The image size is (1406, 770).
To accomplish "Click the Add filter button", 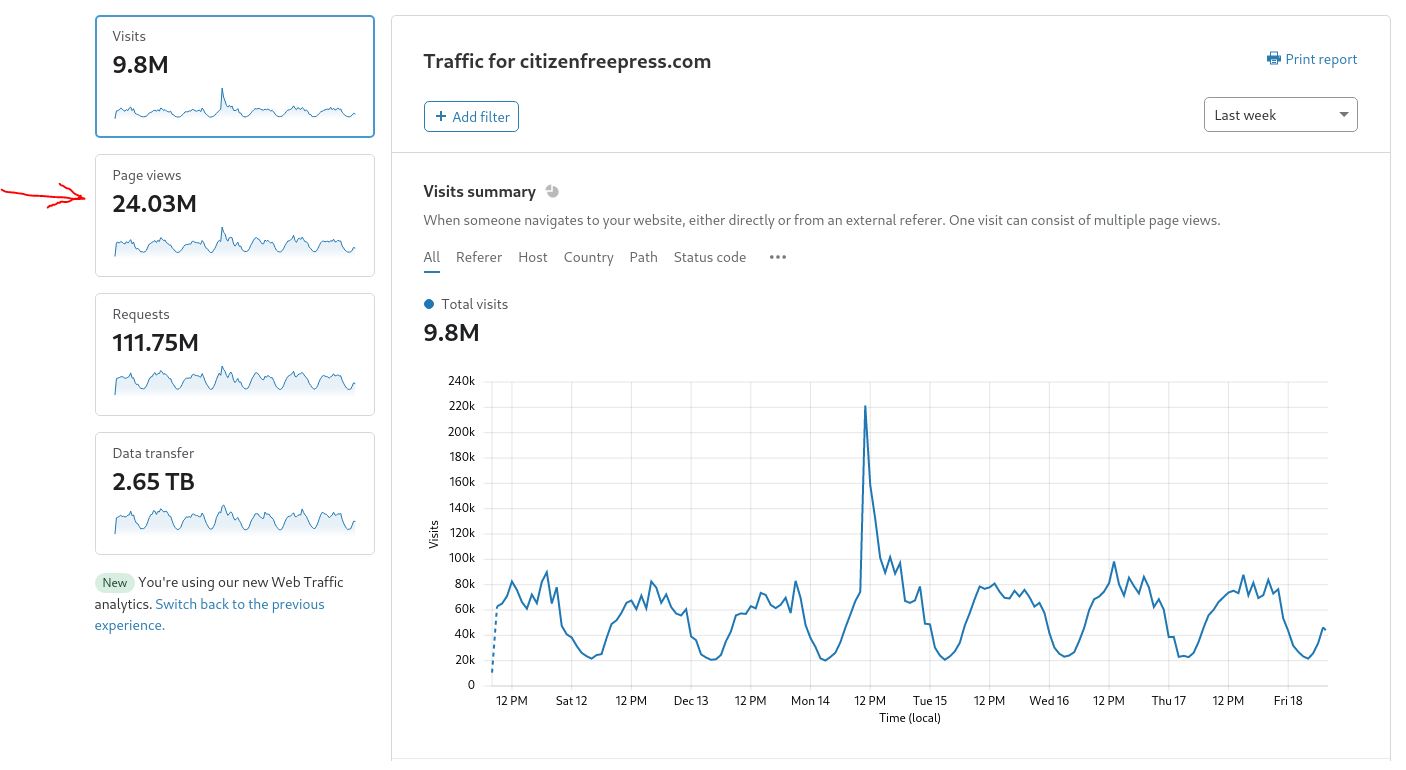I will [x=471, y=117].
